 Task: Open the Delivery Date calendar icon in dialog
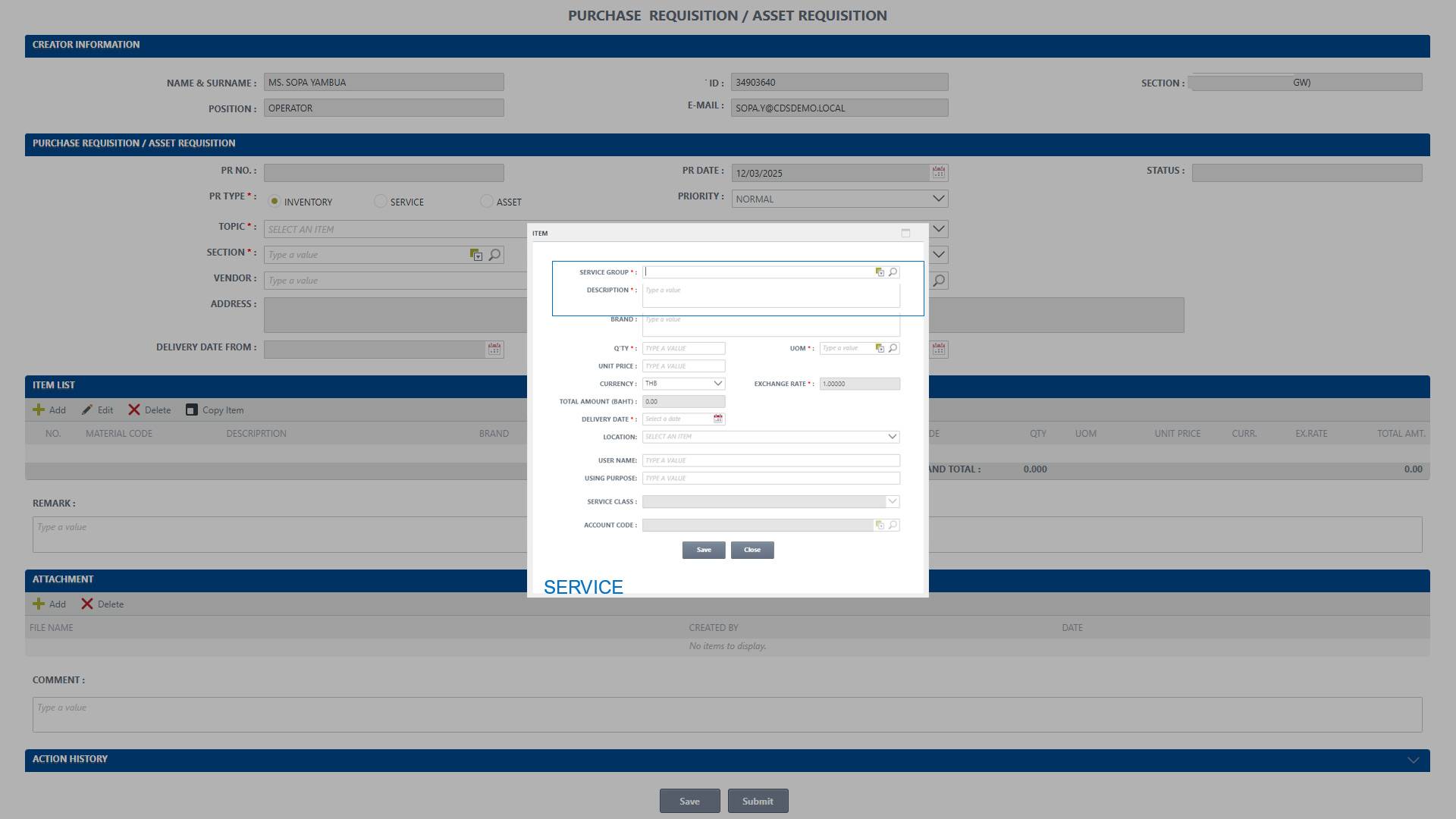pyautogui.click(x=717, y=419)
